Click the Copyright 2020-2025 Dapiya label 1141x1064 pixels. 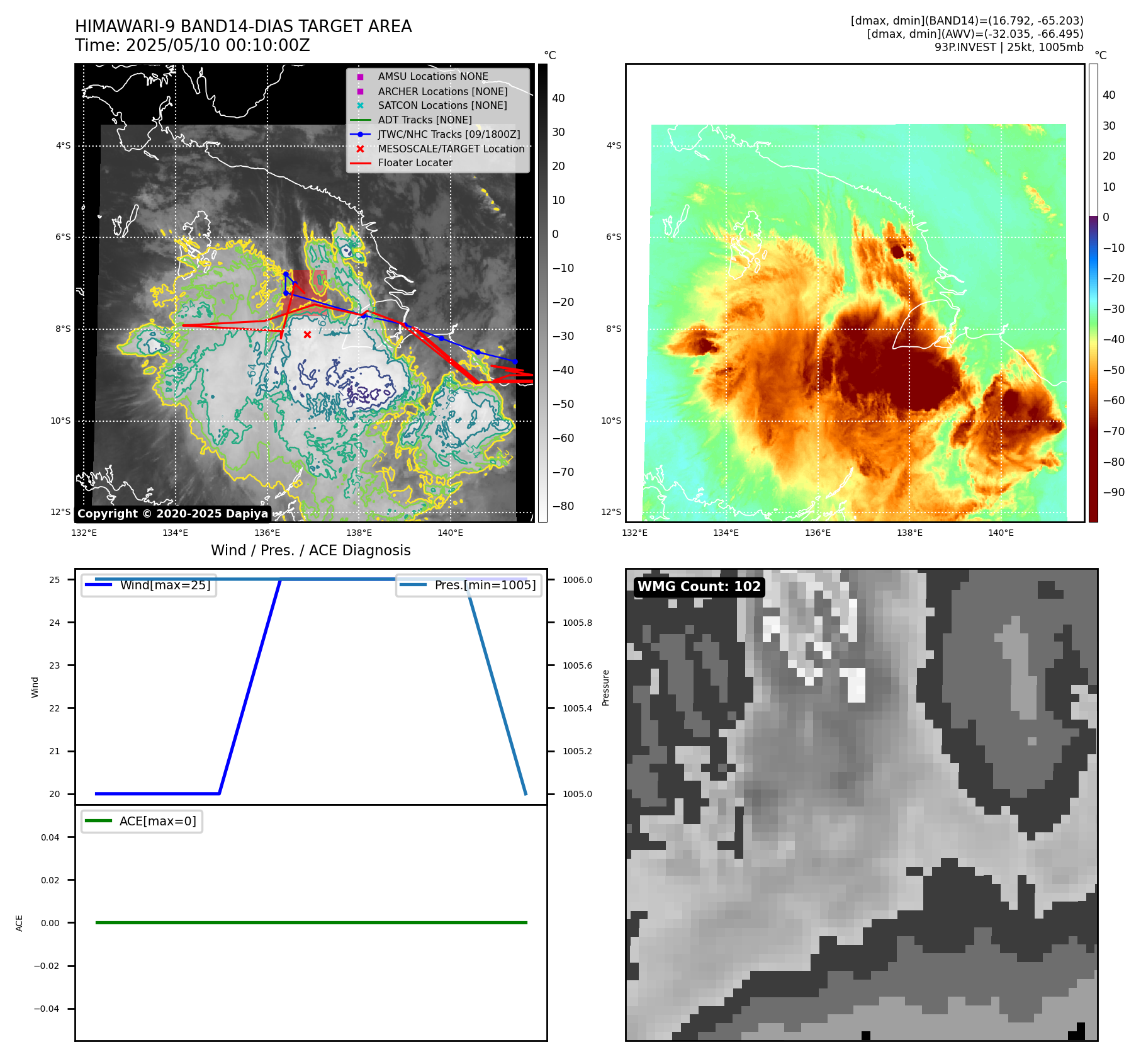click(x=172, y=514)
